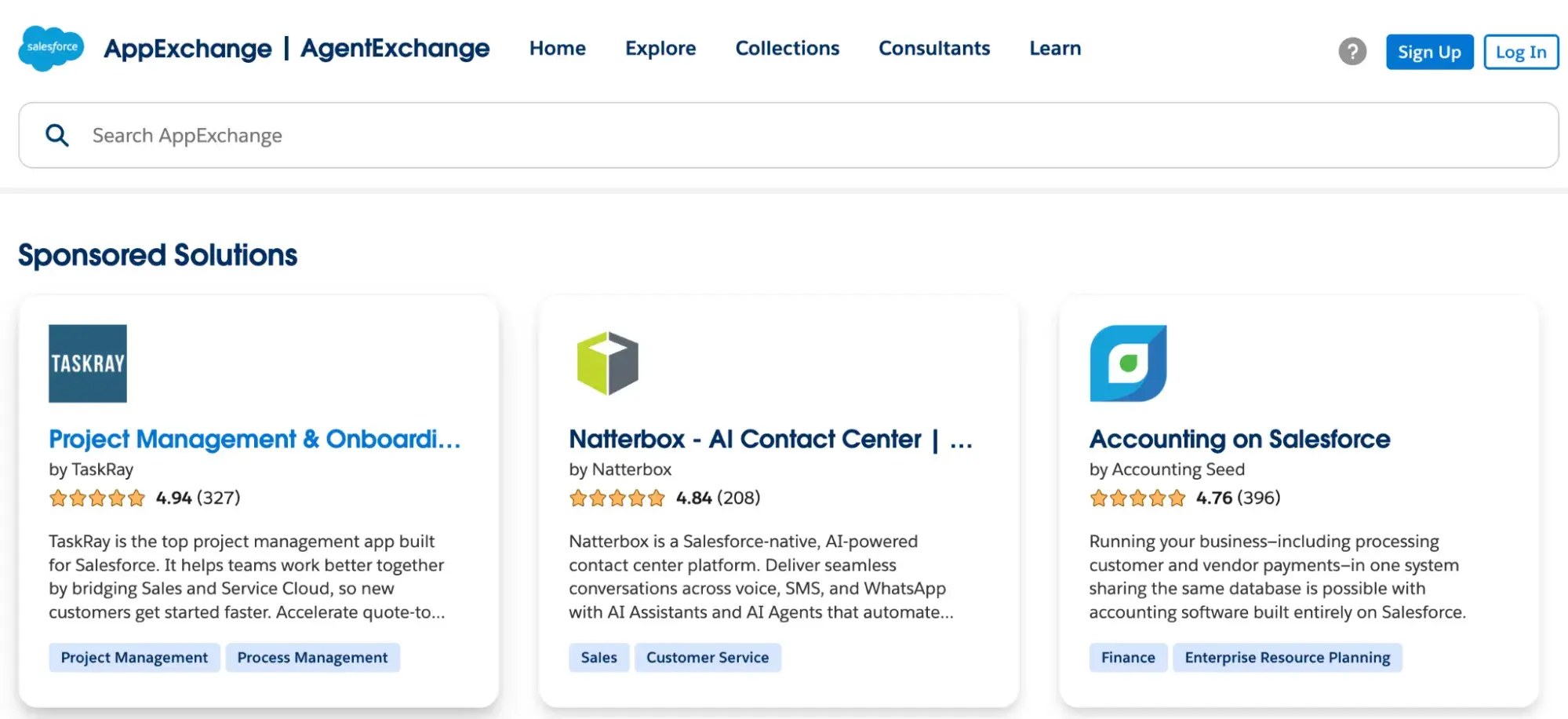Open the Accounting on Salesforce listing

(x=1239, y=439)
